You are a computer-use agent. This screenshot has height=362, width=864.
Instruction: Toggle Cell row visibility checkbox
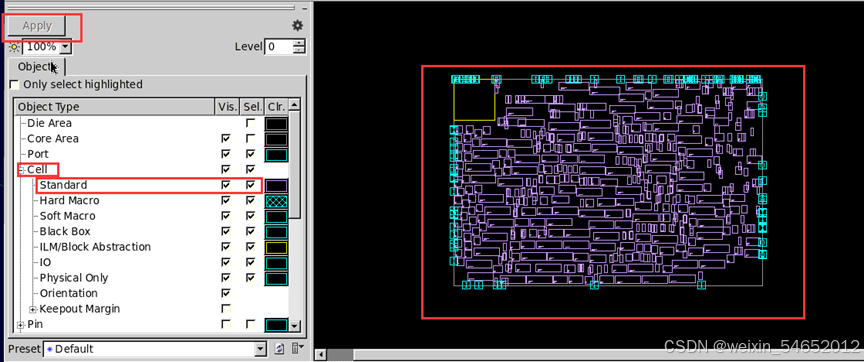coord(225,169)
